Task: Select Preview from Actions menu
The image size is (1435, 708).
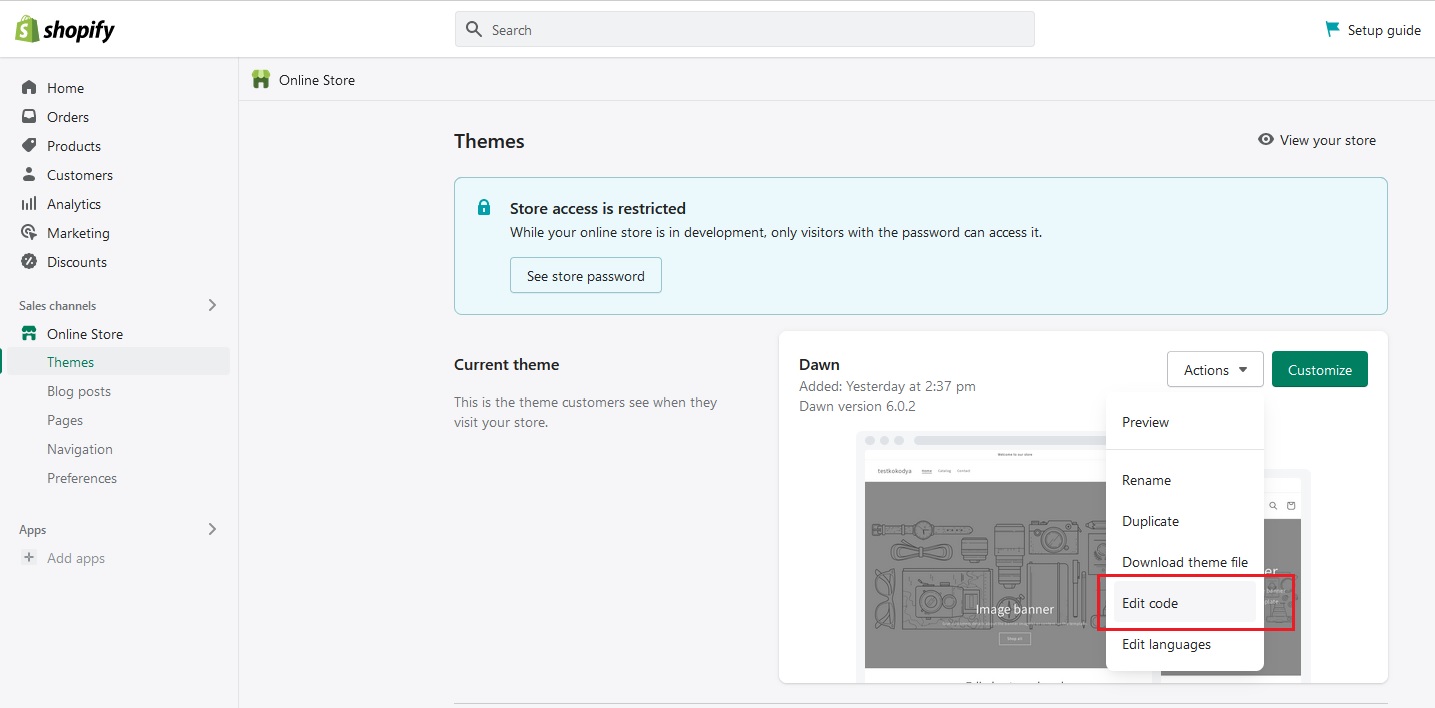Action: point(1185,422)
